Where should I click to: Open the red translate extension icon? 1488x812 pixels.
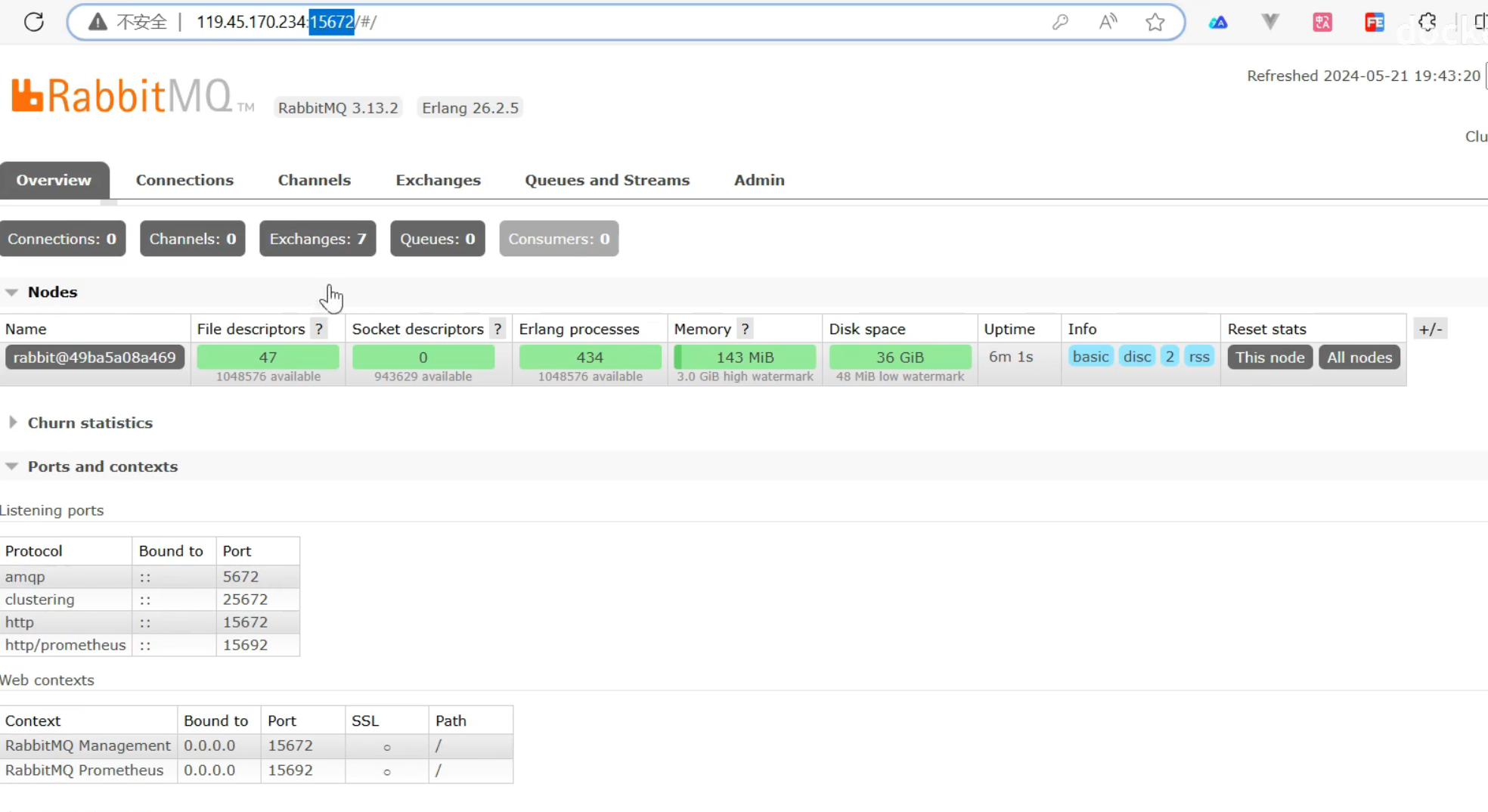[1322, 22]
